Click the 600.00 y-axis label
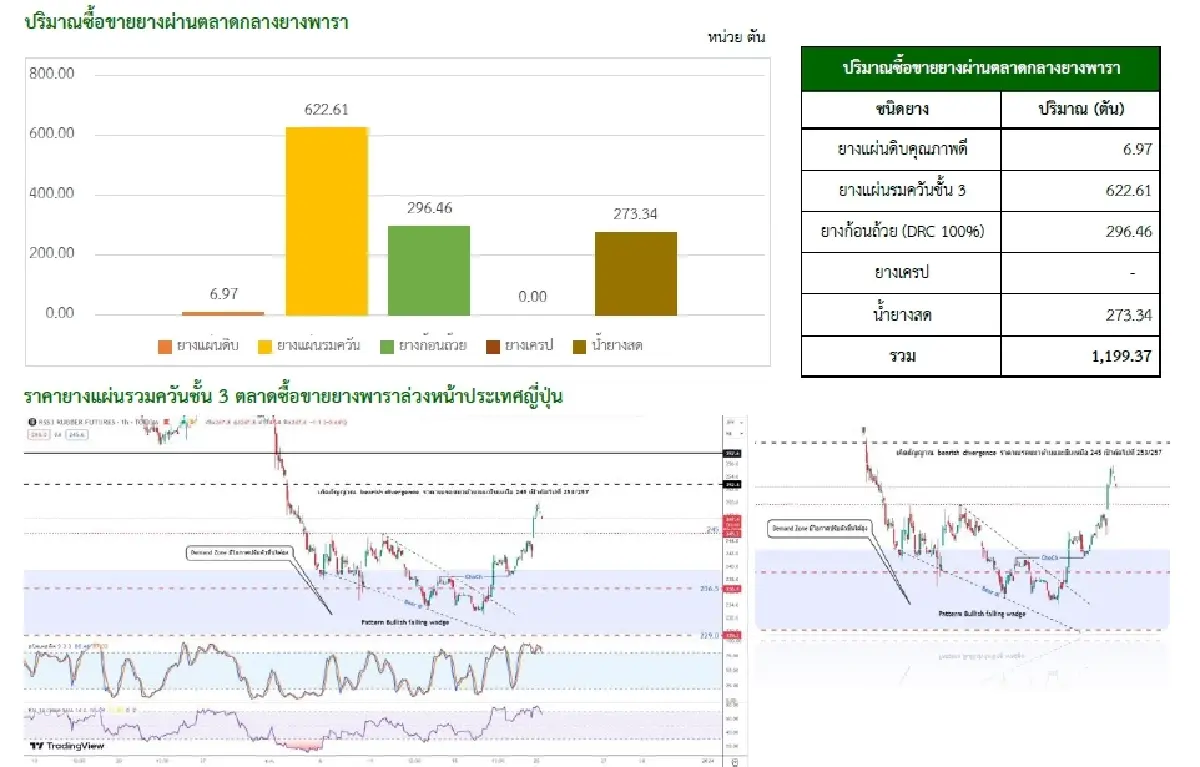 tap(52, 134)
